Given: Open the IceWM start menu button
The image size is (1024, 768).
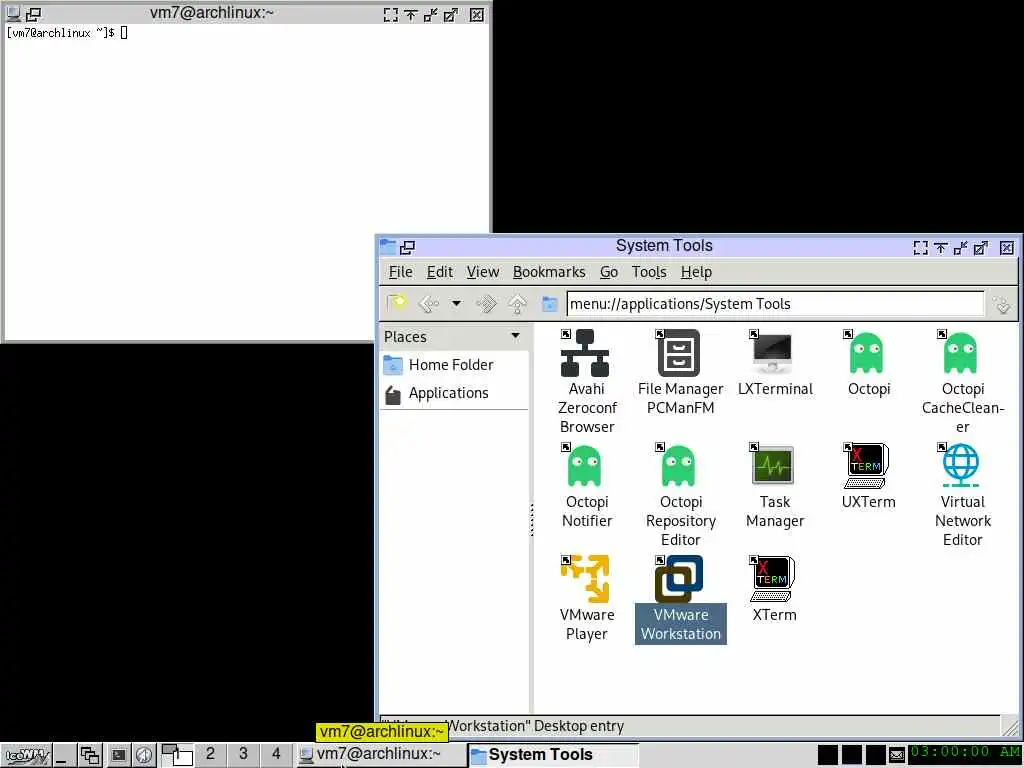Looking at the screenshot, I should (27, 756).
